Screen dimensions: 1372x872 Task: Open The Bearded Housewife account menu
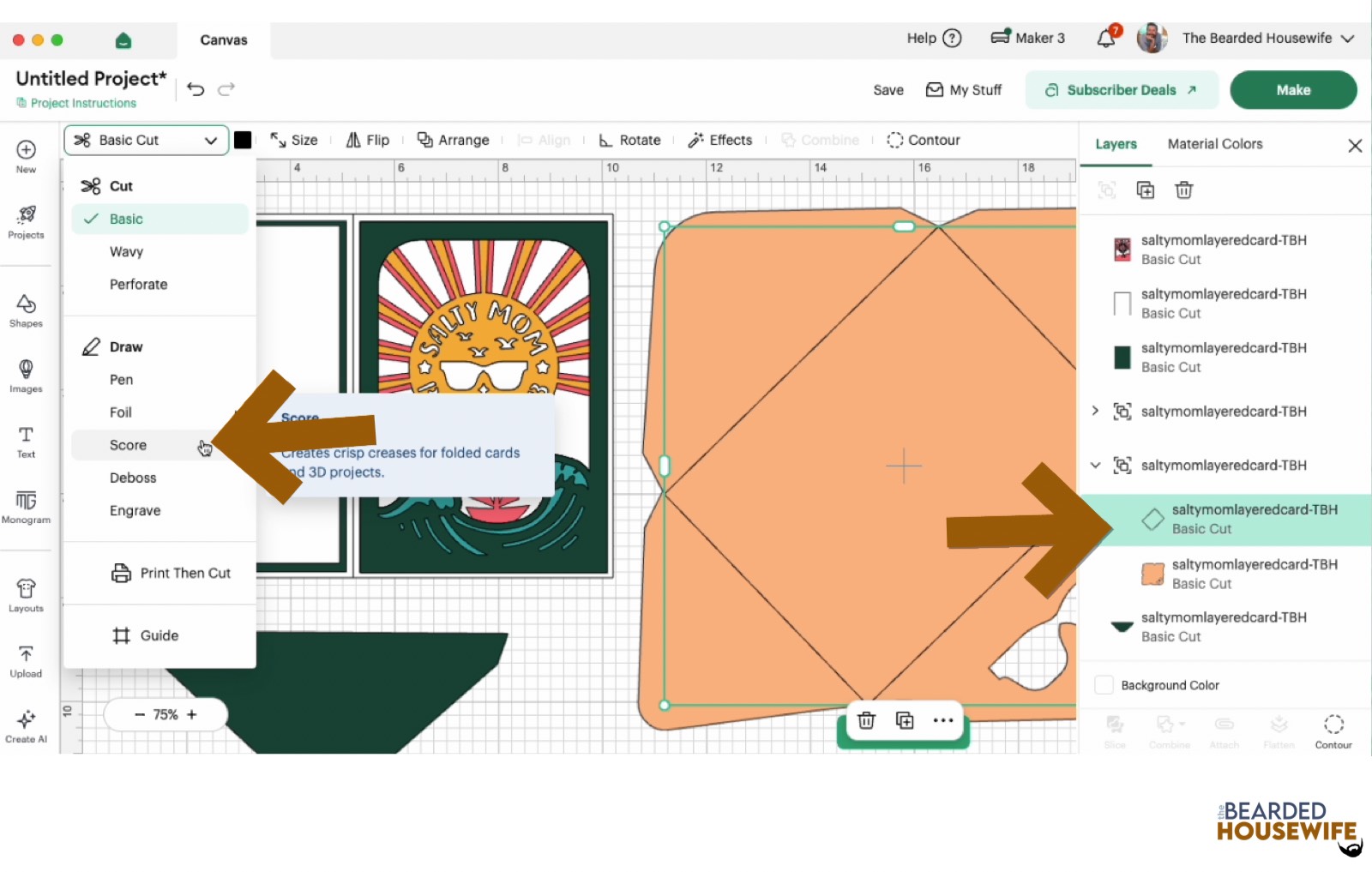pos(1246,38)
